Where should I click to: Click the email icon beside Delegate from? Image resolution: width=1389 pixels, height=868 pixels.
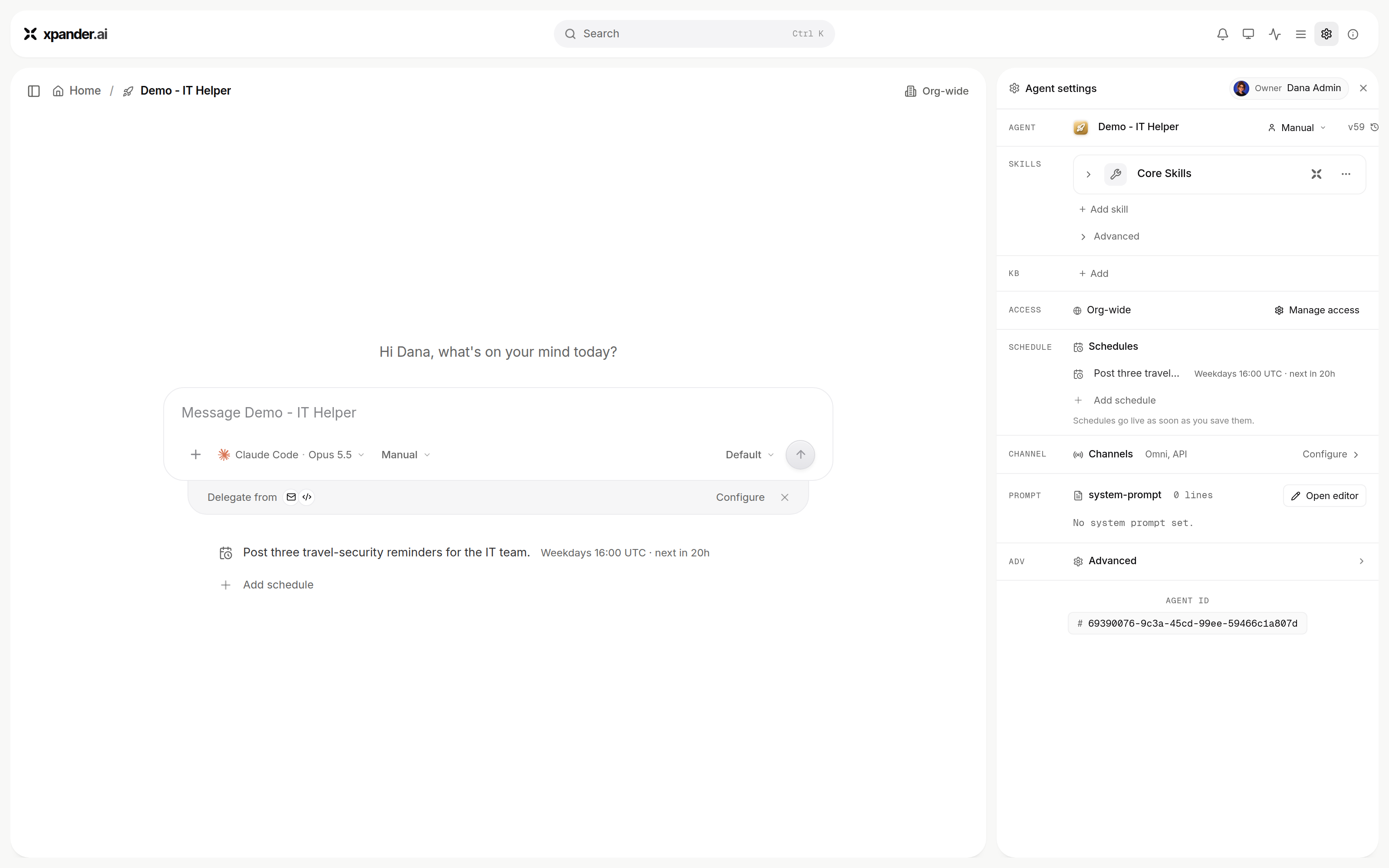291,497
